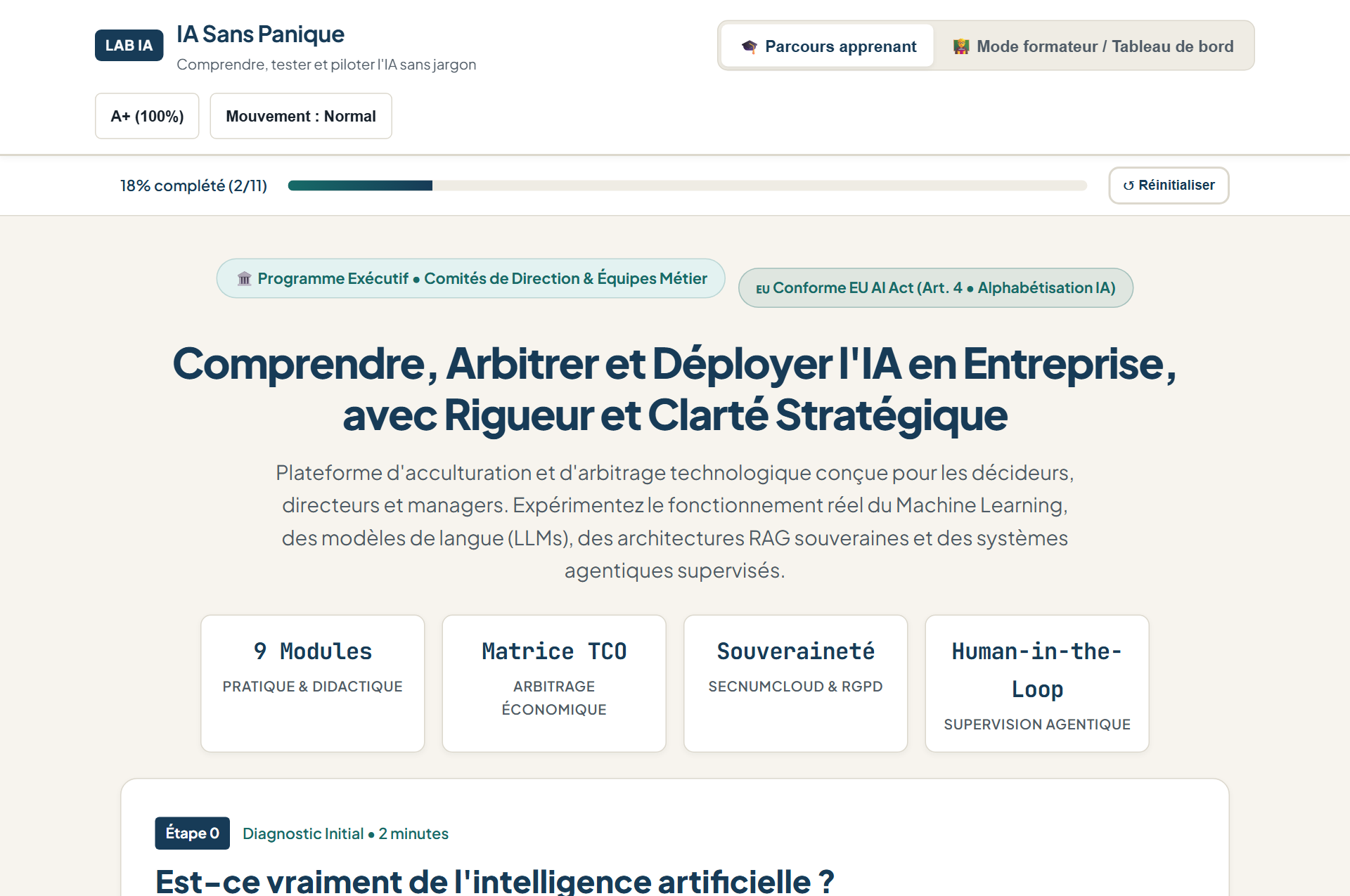Click 'Diagnostic Initial • 2 minutes' text
1350x896 pixels.
click(345, 833)
